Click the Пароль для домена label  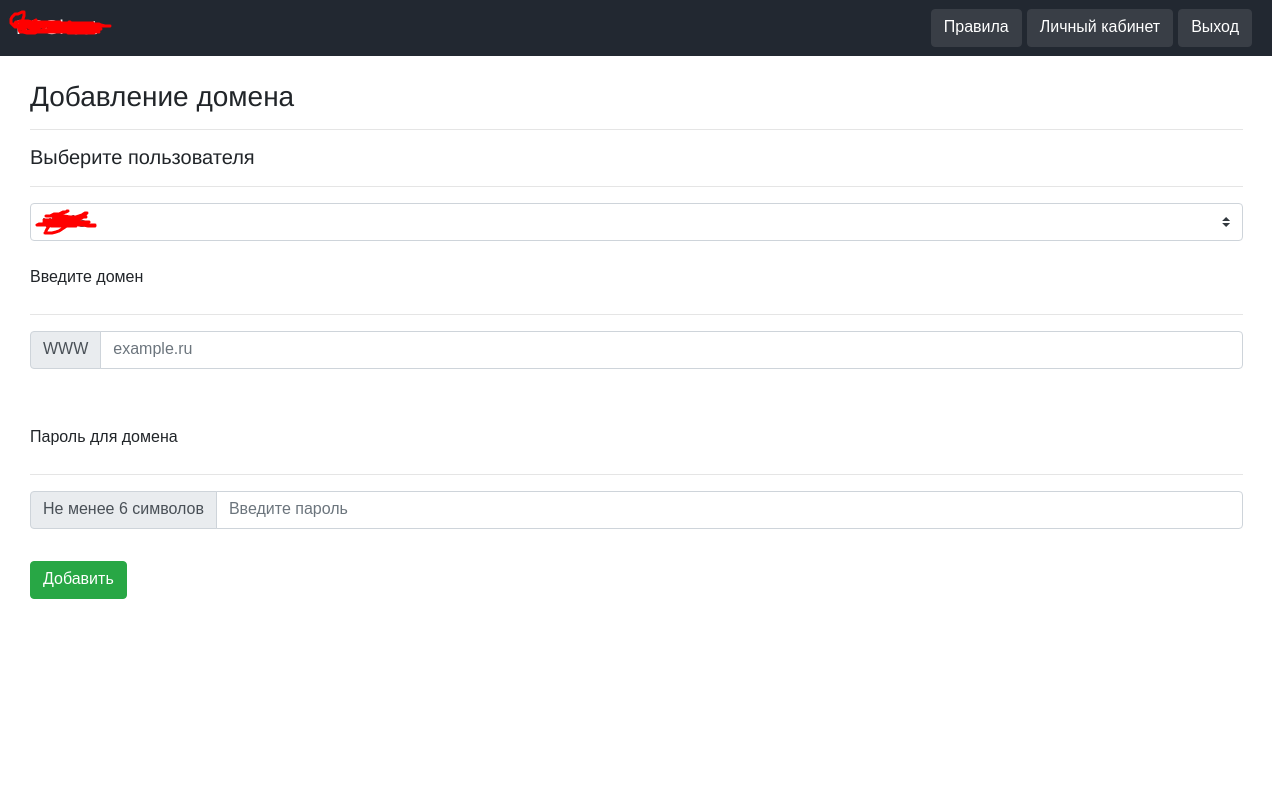104,437
